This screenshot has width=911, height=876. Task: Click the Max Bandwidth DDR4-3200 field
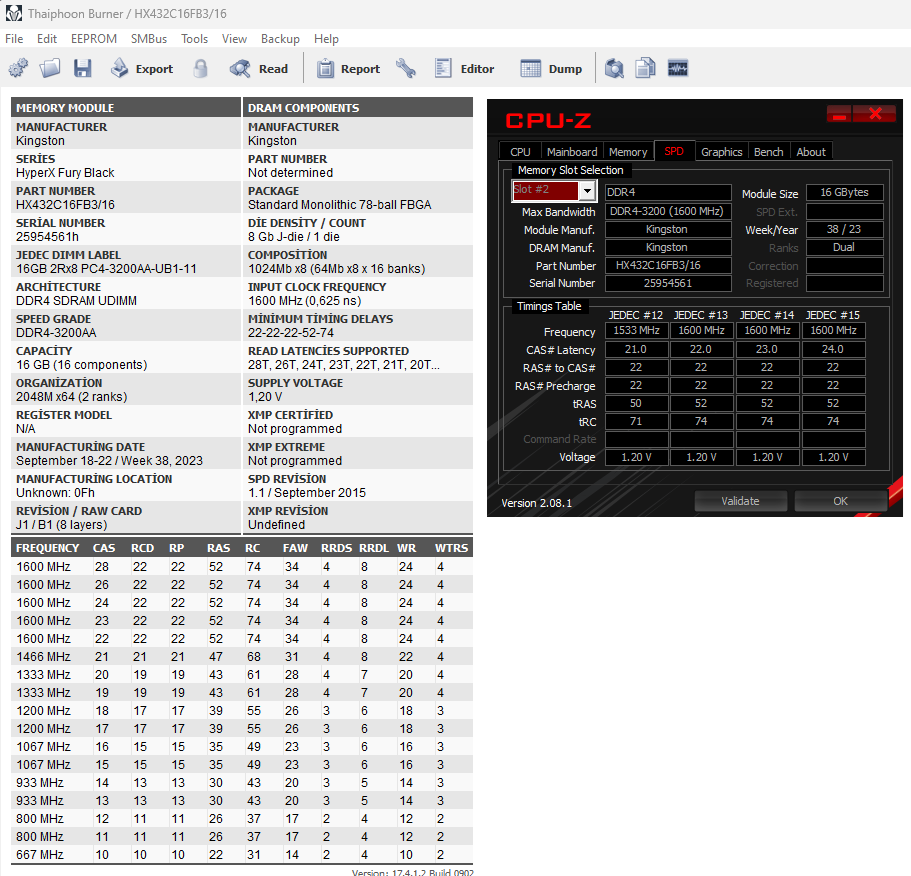click(668, 211)
